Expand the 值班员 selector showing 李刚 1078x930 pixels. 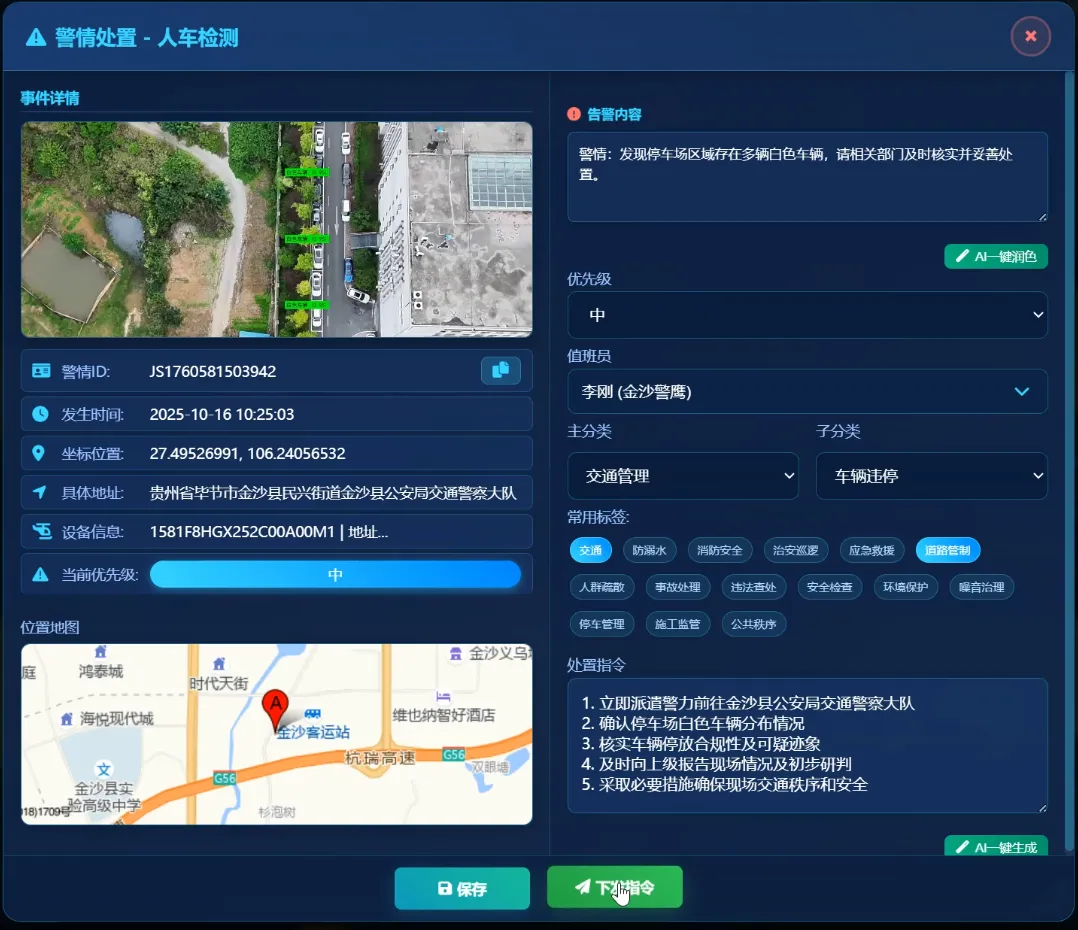(x=807, y=392)
